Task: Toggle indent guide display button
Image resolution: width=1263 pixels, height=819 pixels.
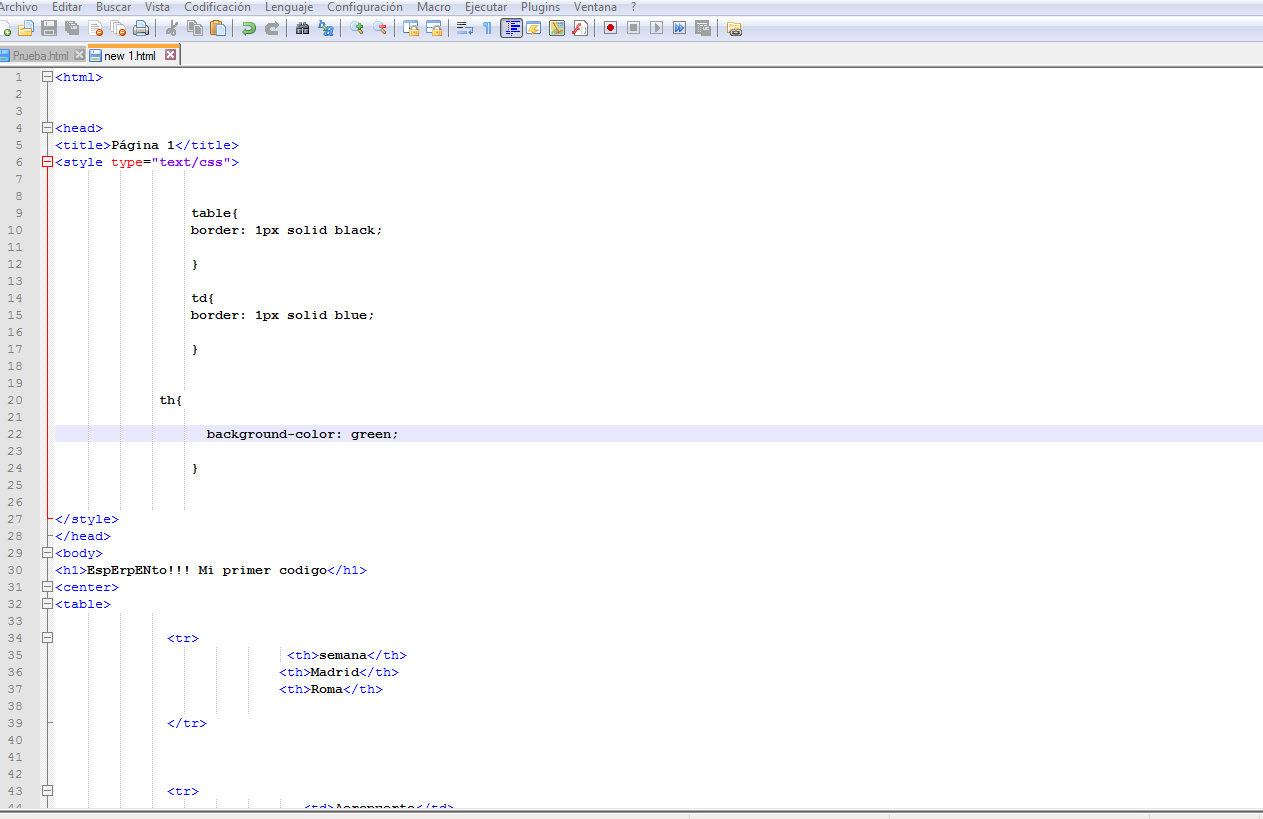Action: 512,28
